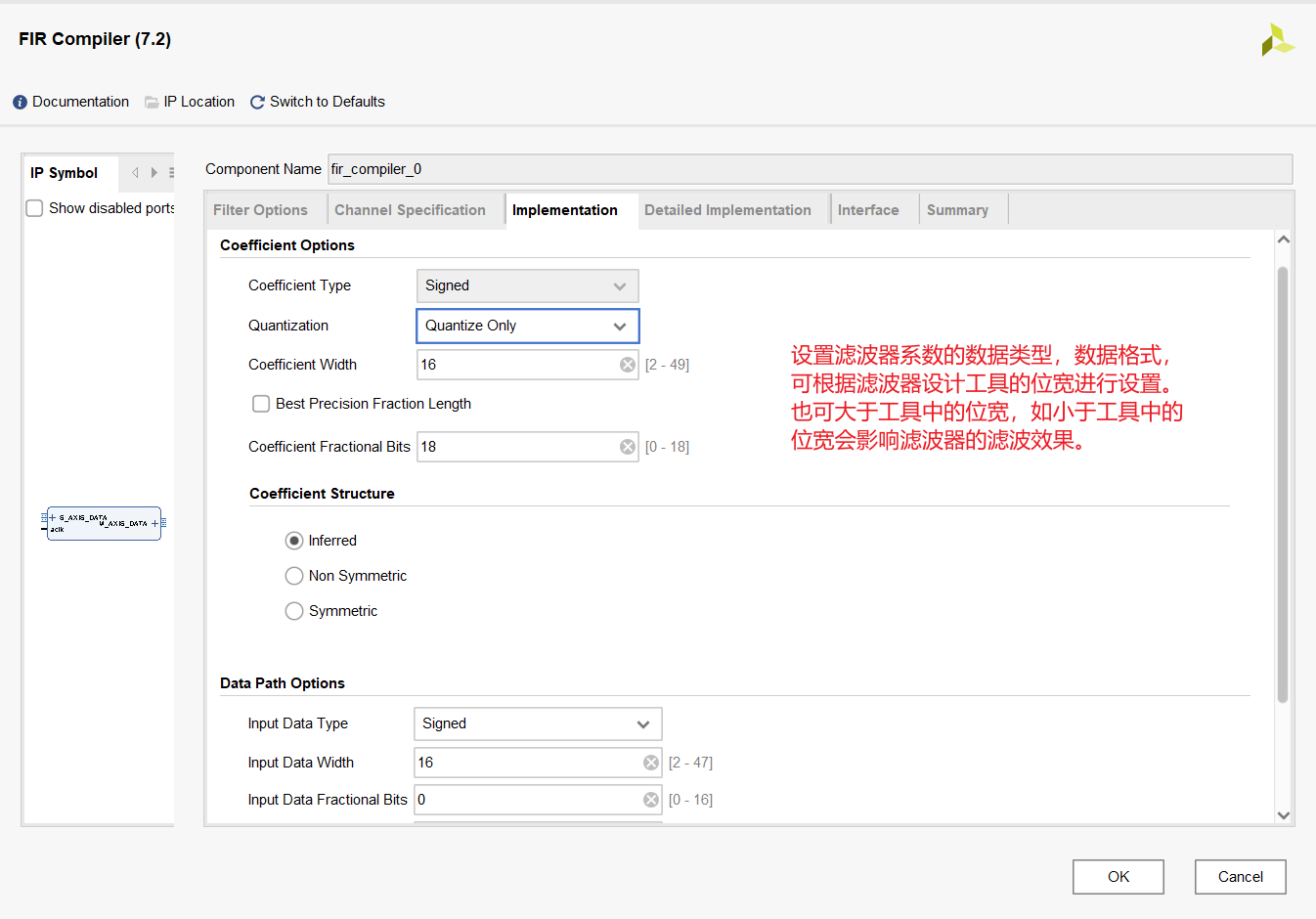Click the vertical scrollbar thumb
This screenshot has width=1316, height=919.
tap(1283, 485)
